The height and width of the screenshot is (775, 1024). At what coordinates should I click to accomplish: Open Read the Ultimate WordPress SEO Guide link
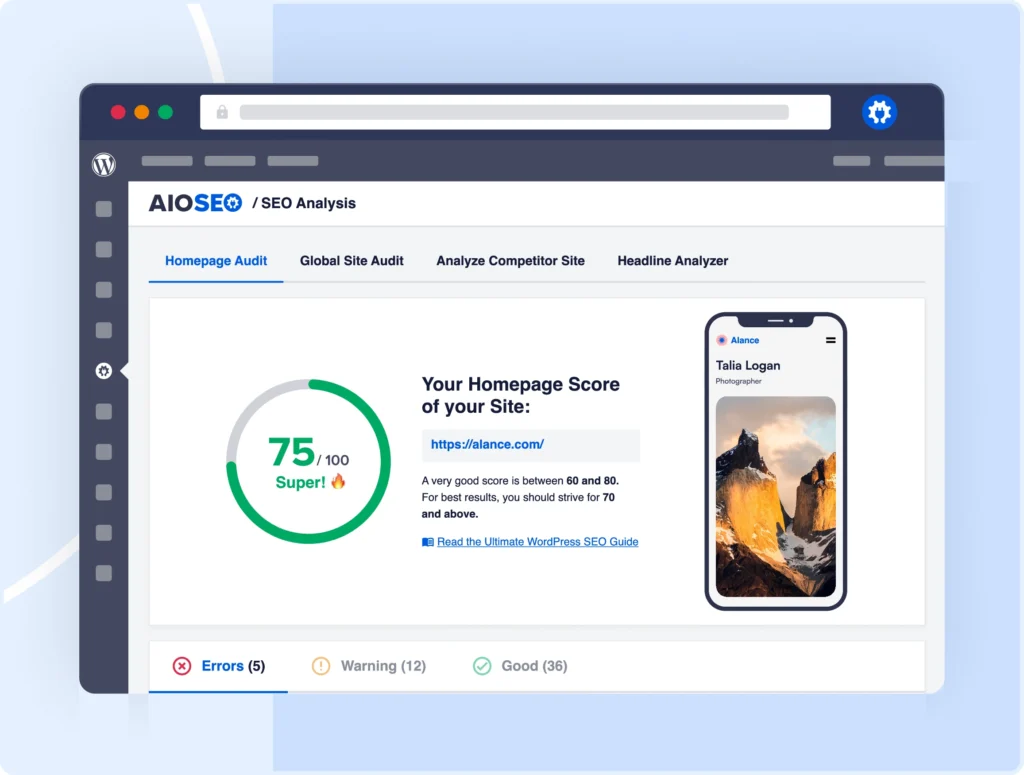537,542
